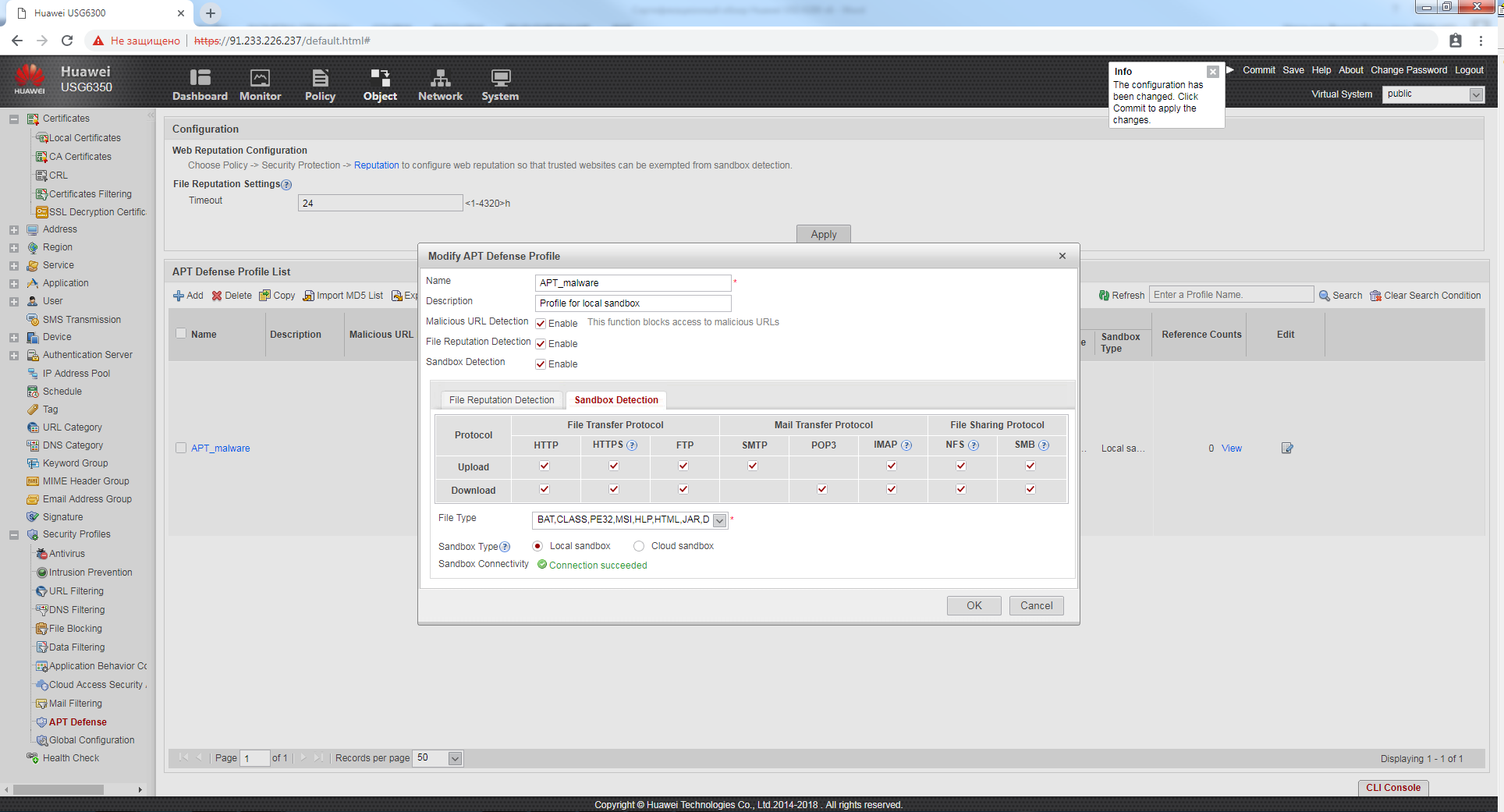Viewport: 1504px width, 812px height.
Task: Click the View link for APT_malware
Action: tap(1232, 449)
